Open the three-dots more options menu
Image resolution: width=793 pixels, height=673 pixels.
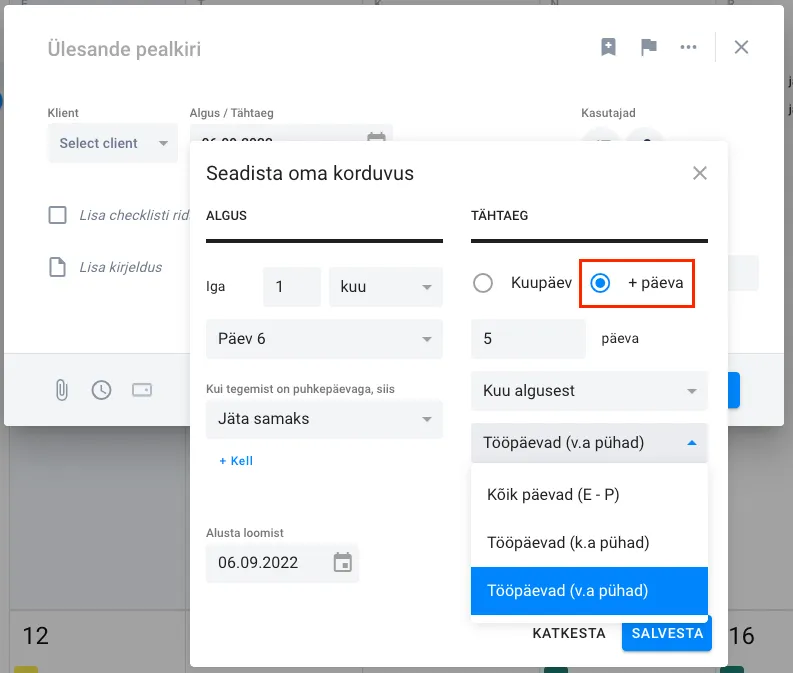pyautogui.click(x=688, y=47)
